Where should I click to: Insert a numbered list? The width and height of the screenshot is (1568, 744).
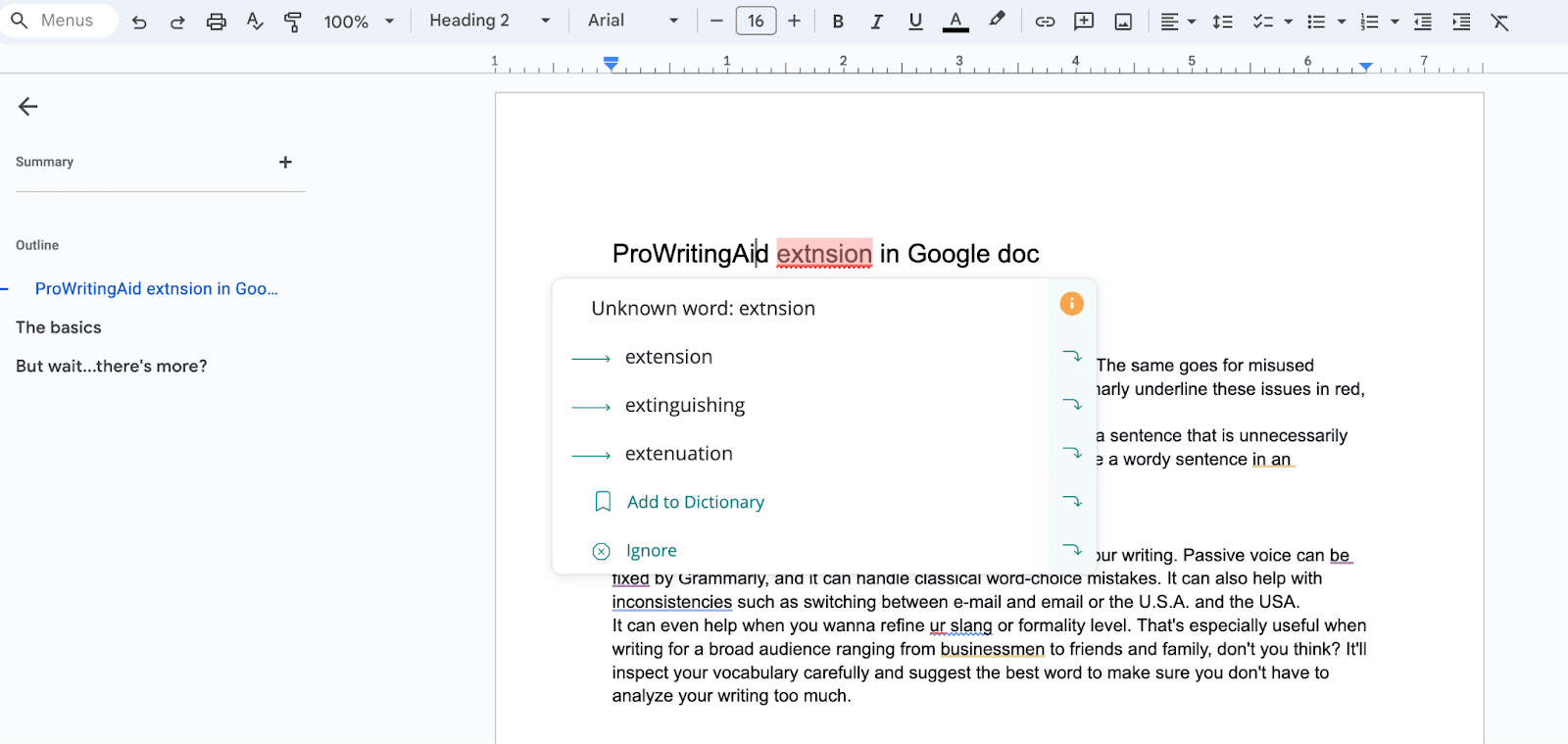pyautogui.click(x=1369, y=22)
